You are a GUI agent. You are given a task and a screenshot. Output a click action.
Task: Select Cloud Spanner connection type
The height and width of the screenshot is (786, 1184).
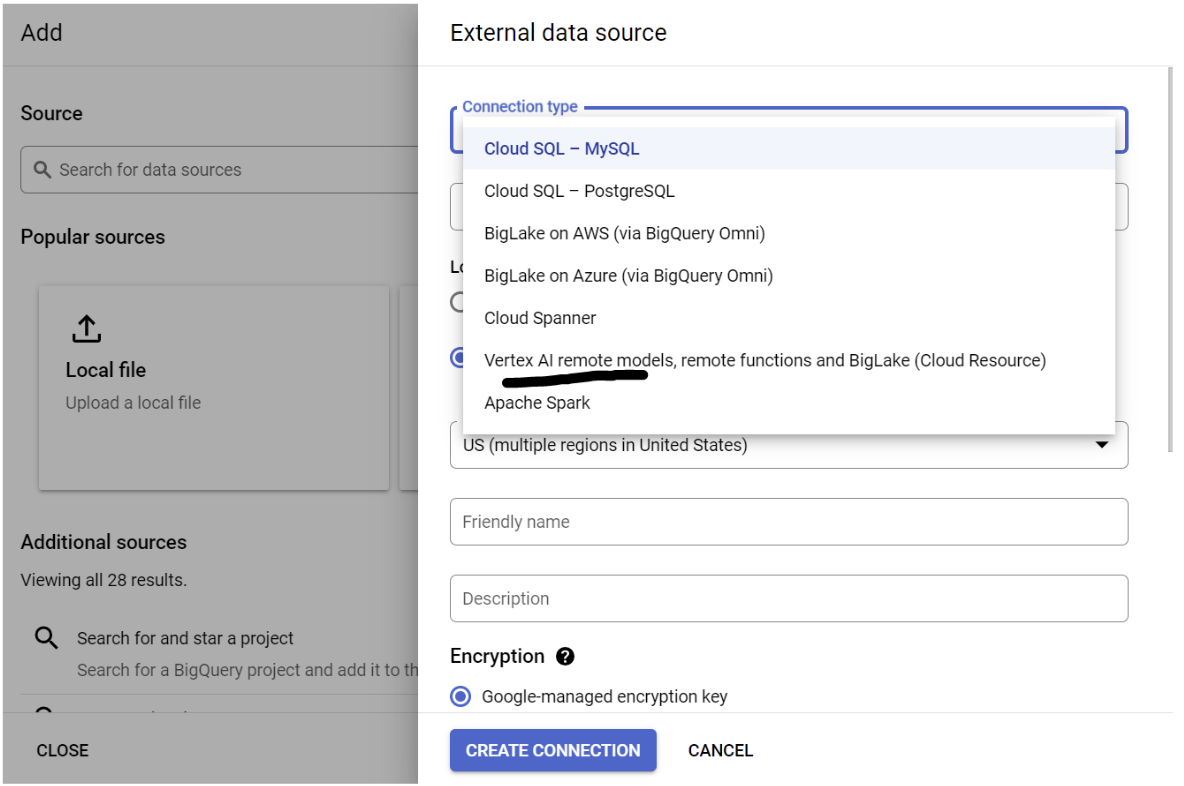pos(540,318)
